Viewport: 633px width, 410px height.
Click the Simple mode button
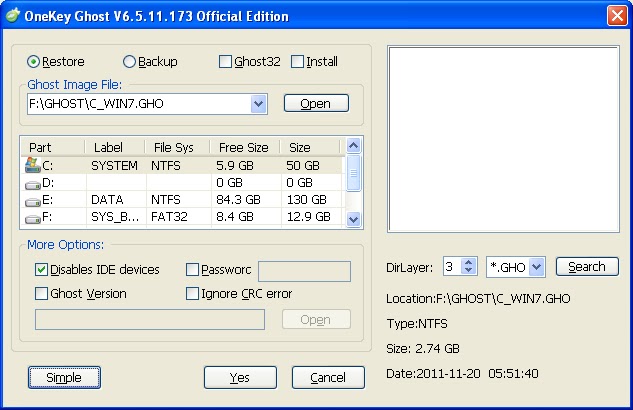pyautogui.click(x=64, y=378)
